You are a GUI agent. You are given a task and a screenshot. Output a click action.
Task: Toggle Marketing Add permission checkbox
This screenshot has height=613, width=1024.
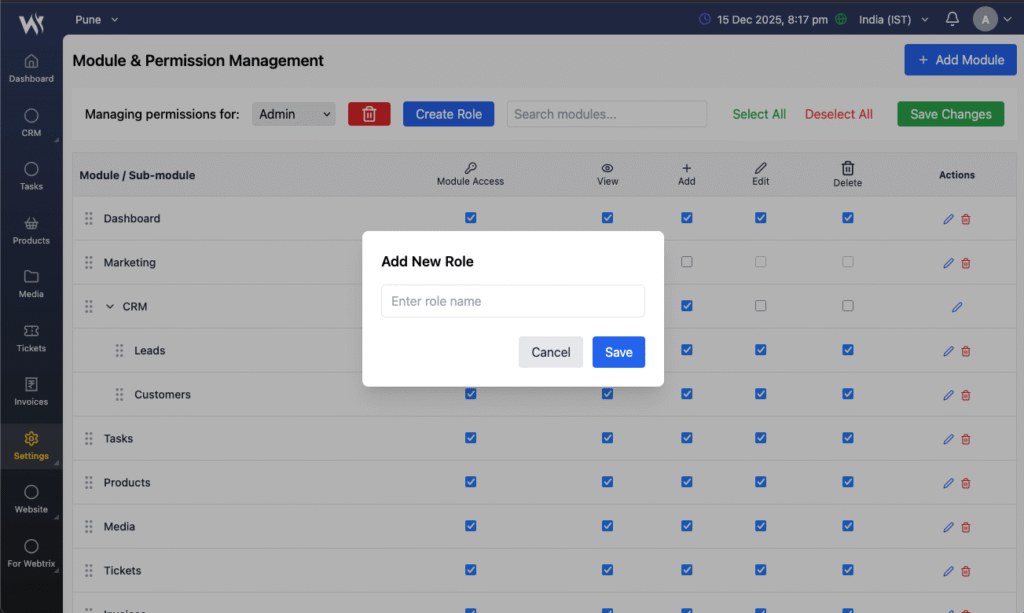tap(686, 262)
